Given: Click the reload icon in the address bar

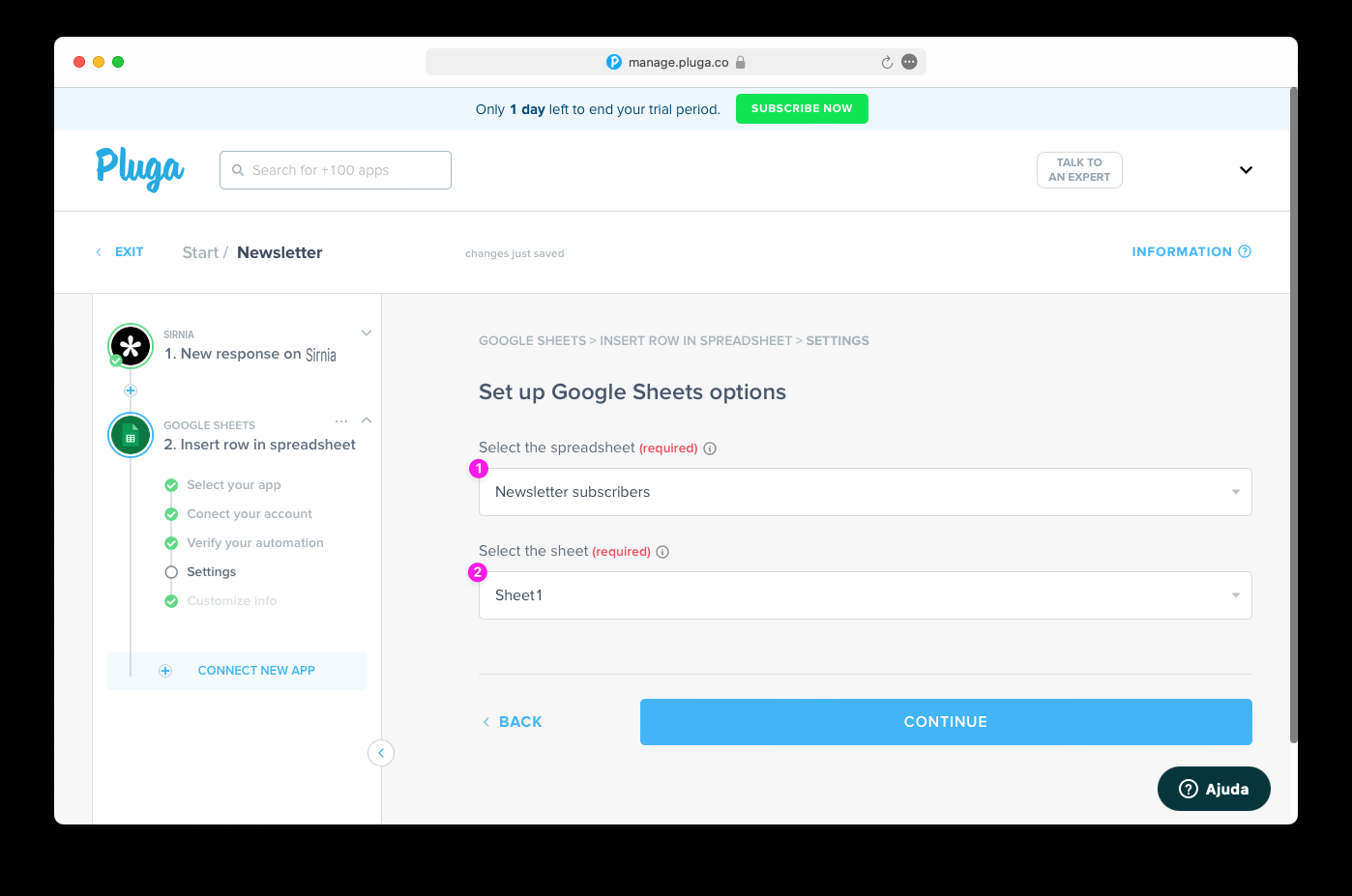Looking at the screenshot, I should click(x=887, y=62).
